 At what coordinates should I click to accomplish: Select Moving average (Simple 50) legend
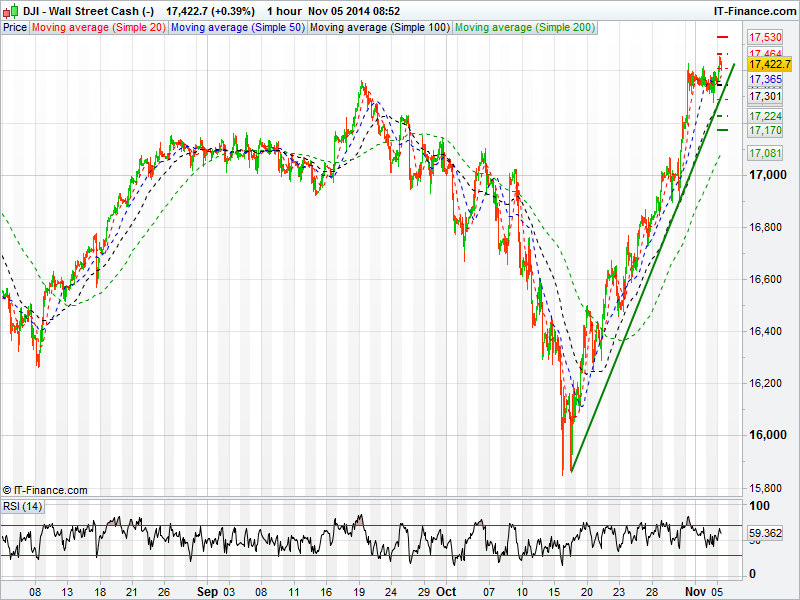(x=238, y=28)
